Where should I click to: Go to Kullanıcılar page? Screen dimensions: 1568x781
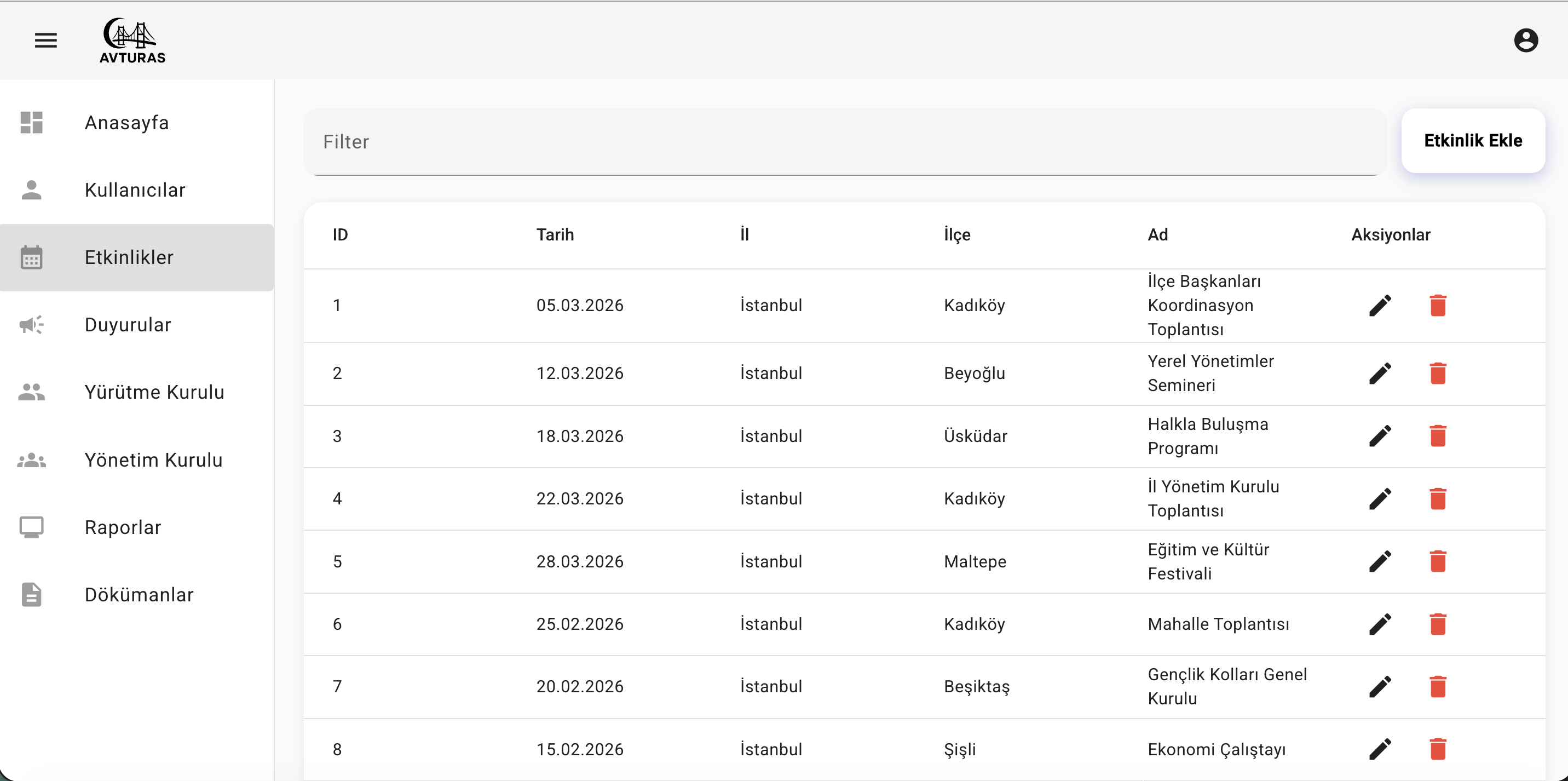[x=135, y=190]
